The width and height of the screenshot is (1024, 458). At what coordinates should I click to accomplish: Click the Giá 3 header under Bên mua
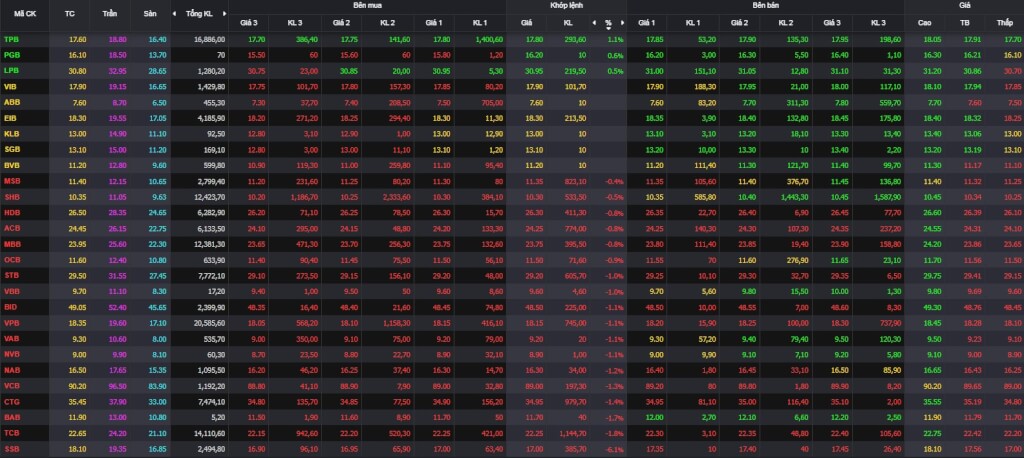click(249, 23)
